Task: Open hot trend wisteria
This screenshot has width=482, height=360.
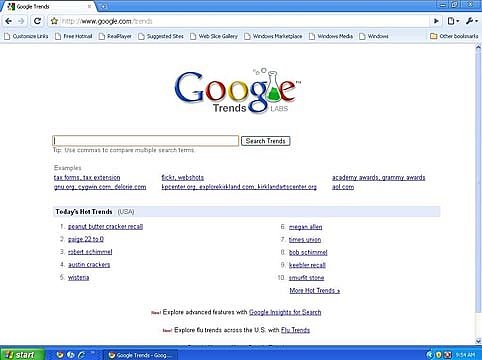Action: 78,277
